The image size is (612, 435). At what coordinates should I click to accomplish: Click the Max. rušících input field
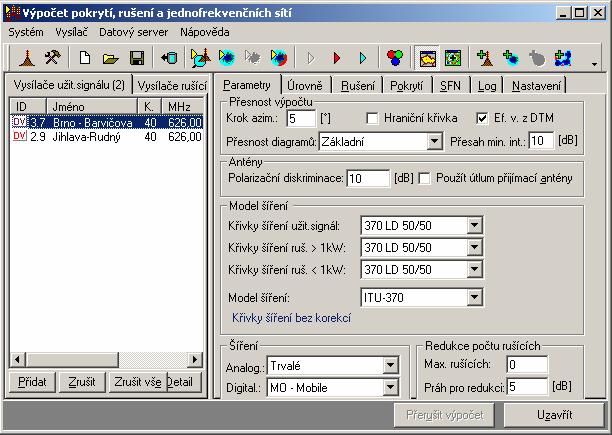click(527, 364)
